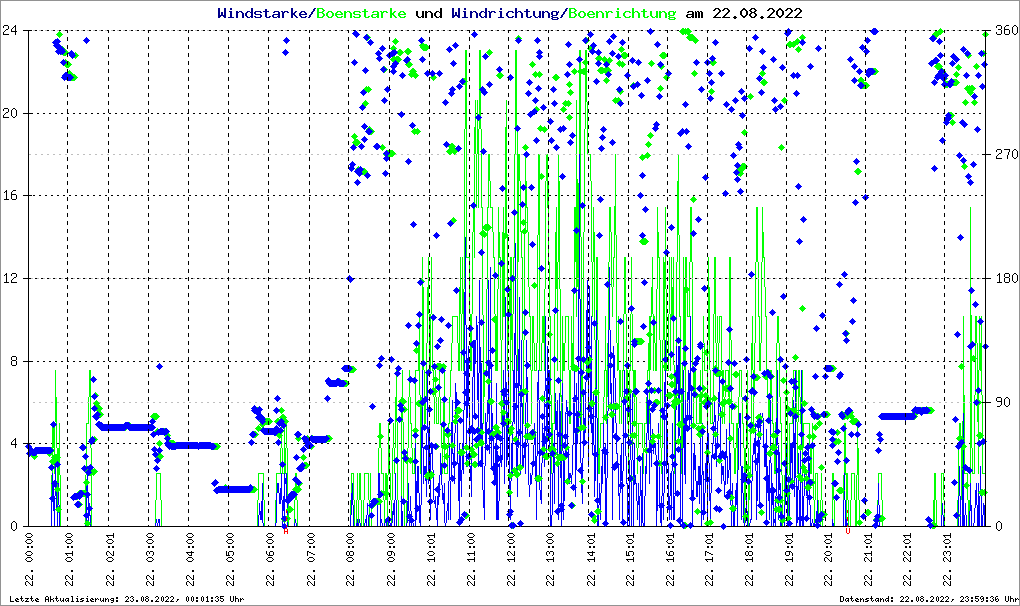Select the red sunrise marker 'A'
This screenshot has height=606, width=1020.
[286, 531]
